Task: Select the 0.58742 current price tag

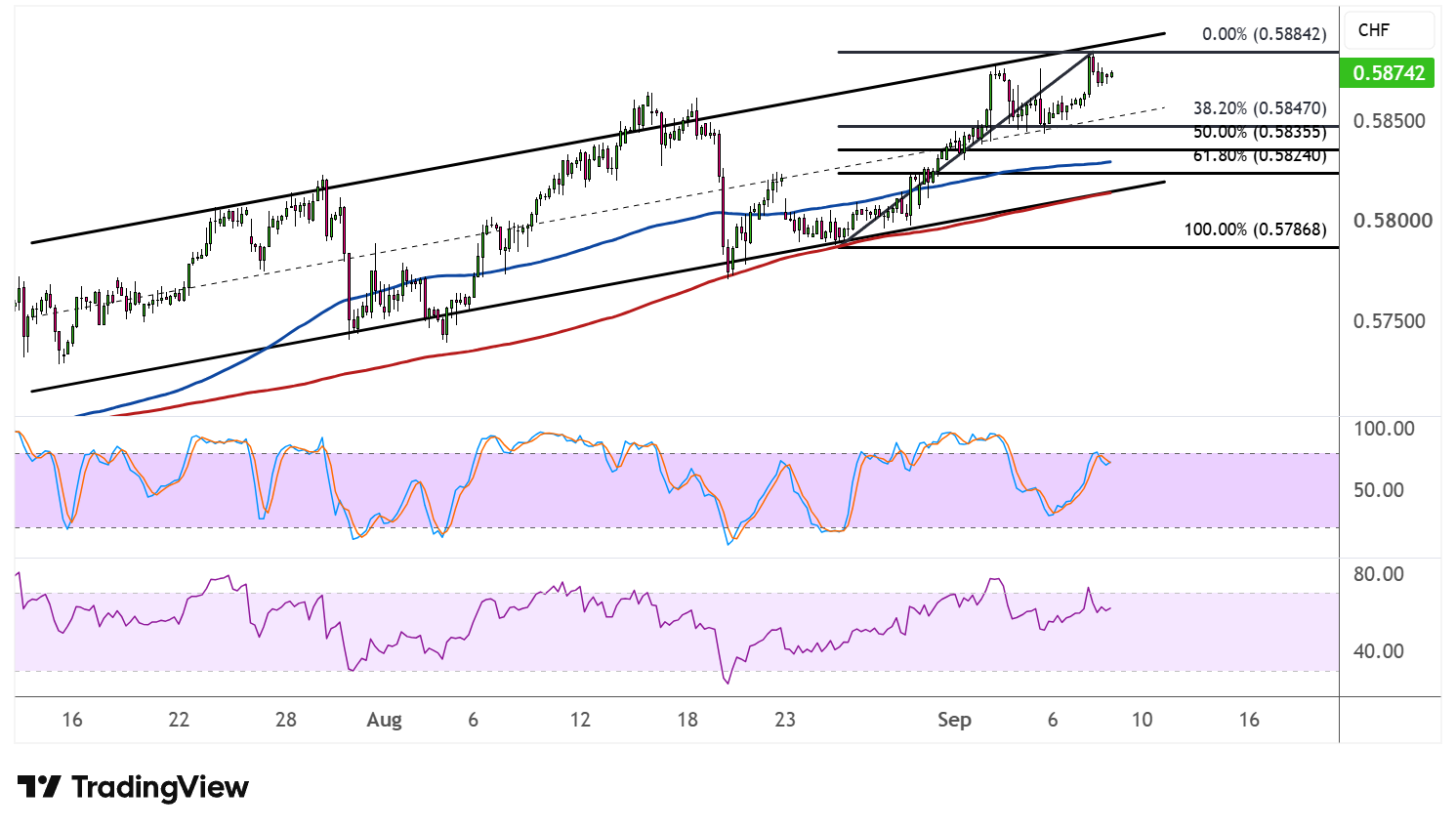Action: [1389, 73]
